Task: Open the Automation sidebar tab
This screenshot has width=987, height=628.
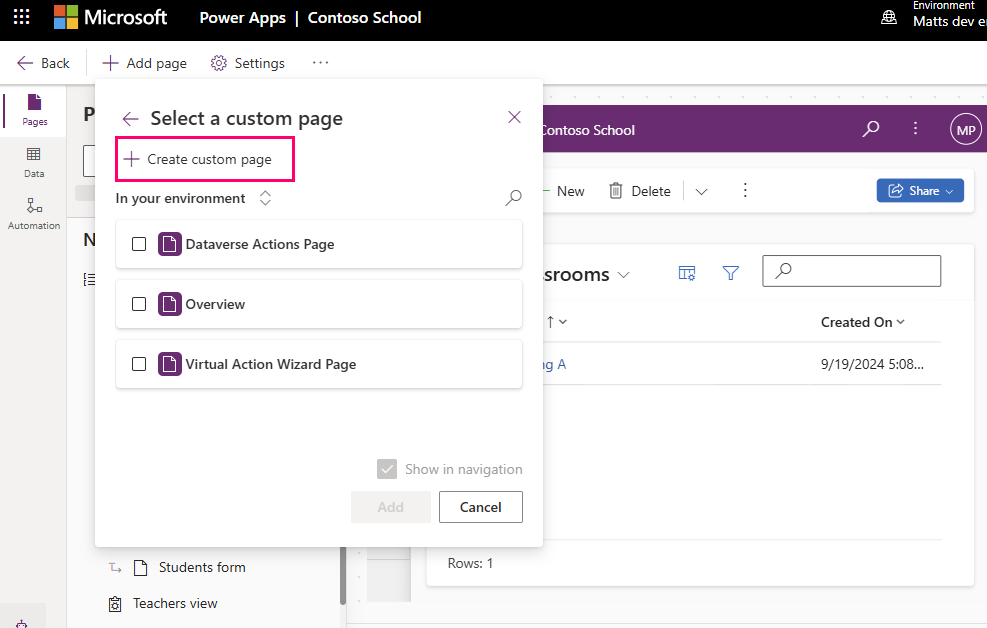Action: pos(34,214)
